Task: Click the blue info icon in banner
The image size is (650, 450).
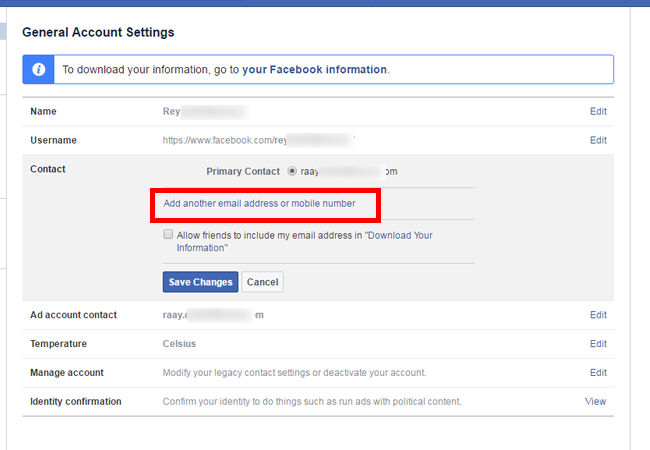Action: pyautogui.click(x=39, y=69)
